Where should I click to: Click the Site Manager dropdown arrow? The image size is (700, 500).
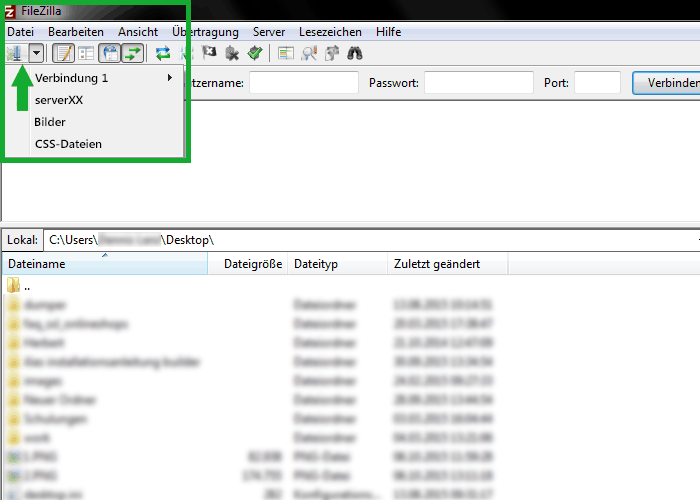click(37, 54)
